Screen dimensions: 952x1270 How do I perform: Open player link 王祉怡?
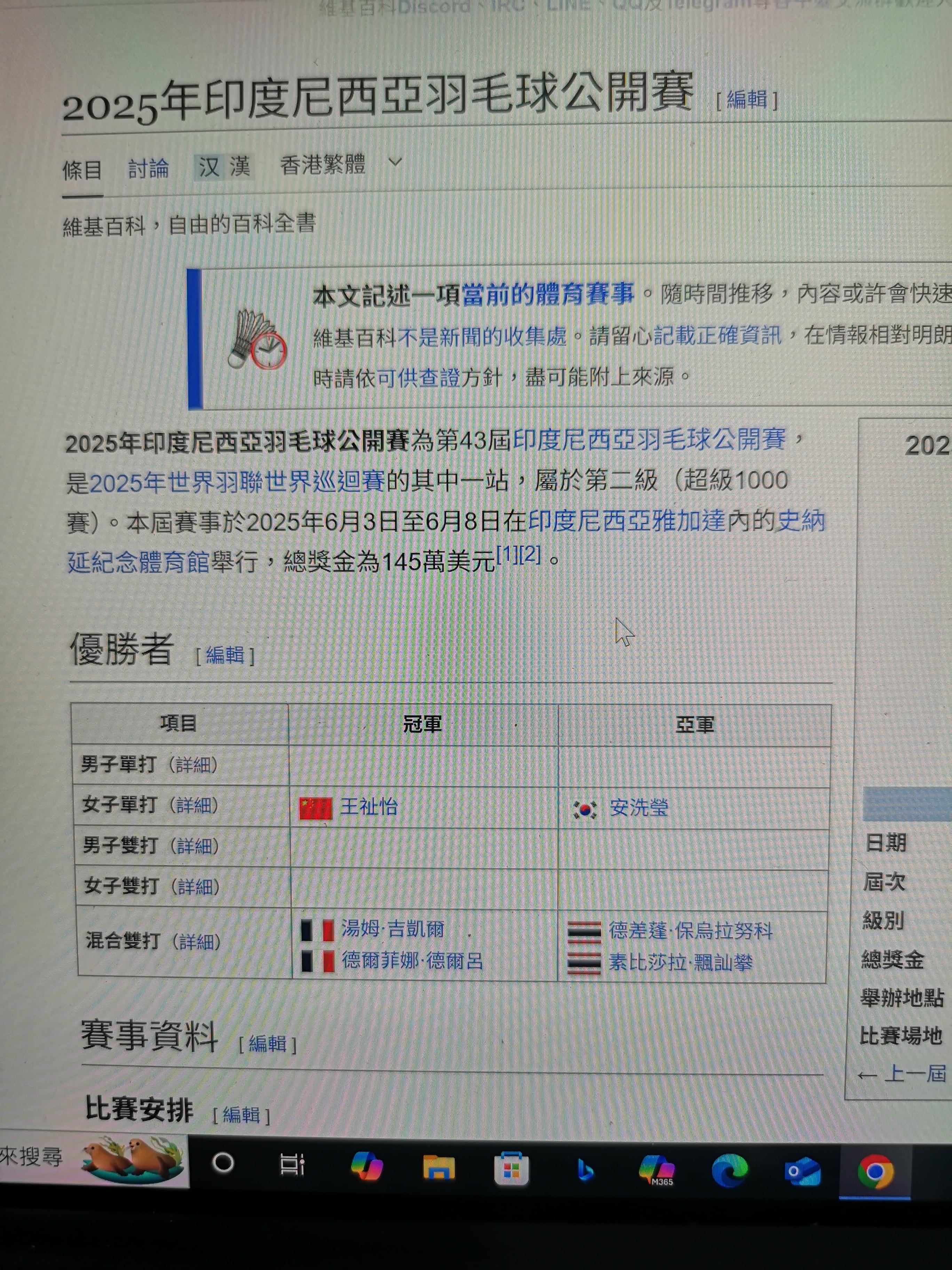click(x=369, y=807)
